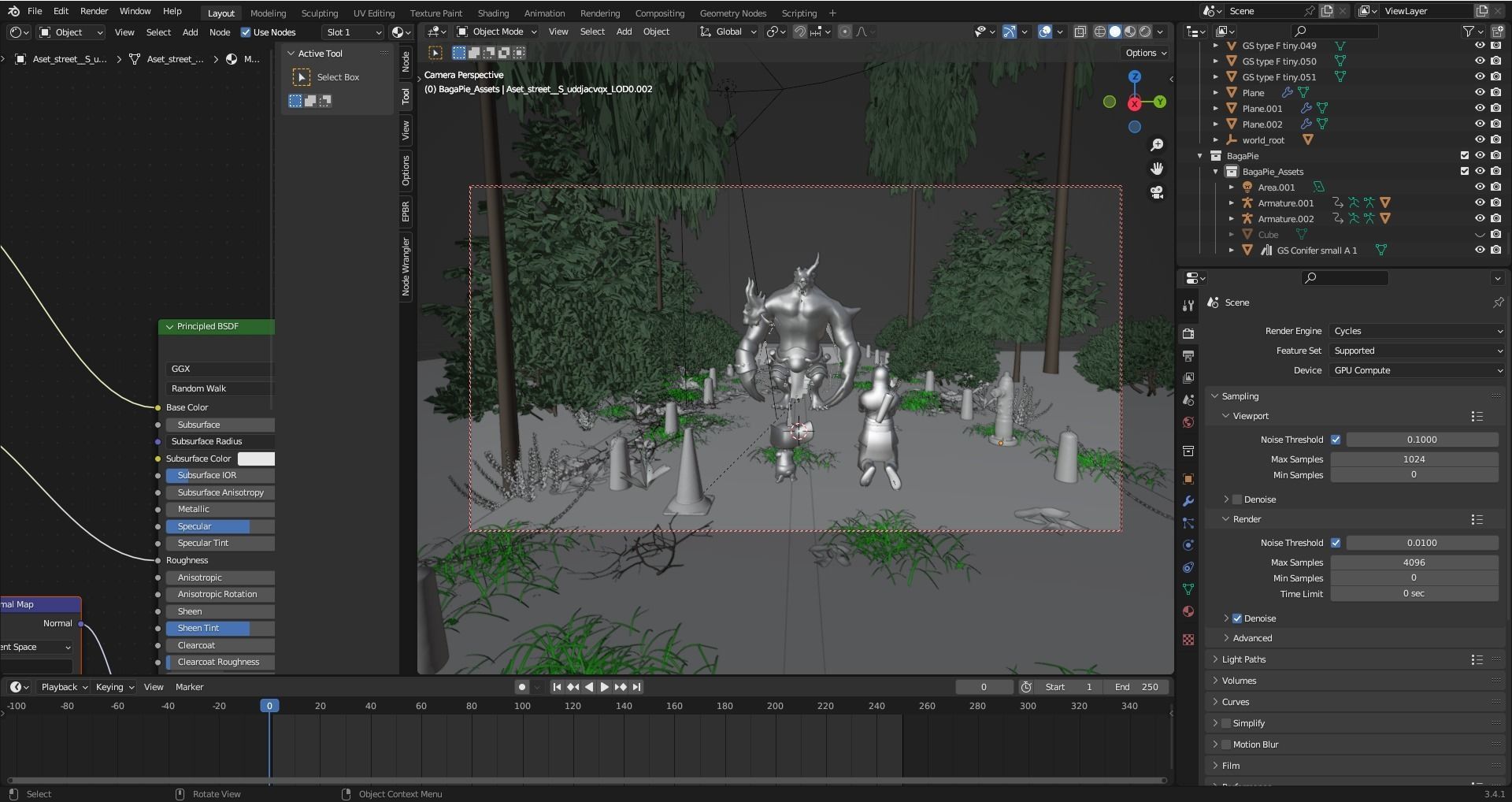Open the File menu
This screenshot has width=1512, height=802.
point(35,11)
